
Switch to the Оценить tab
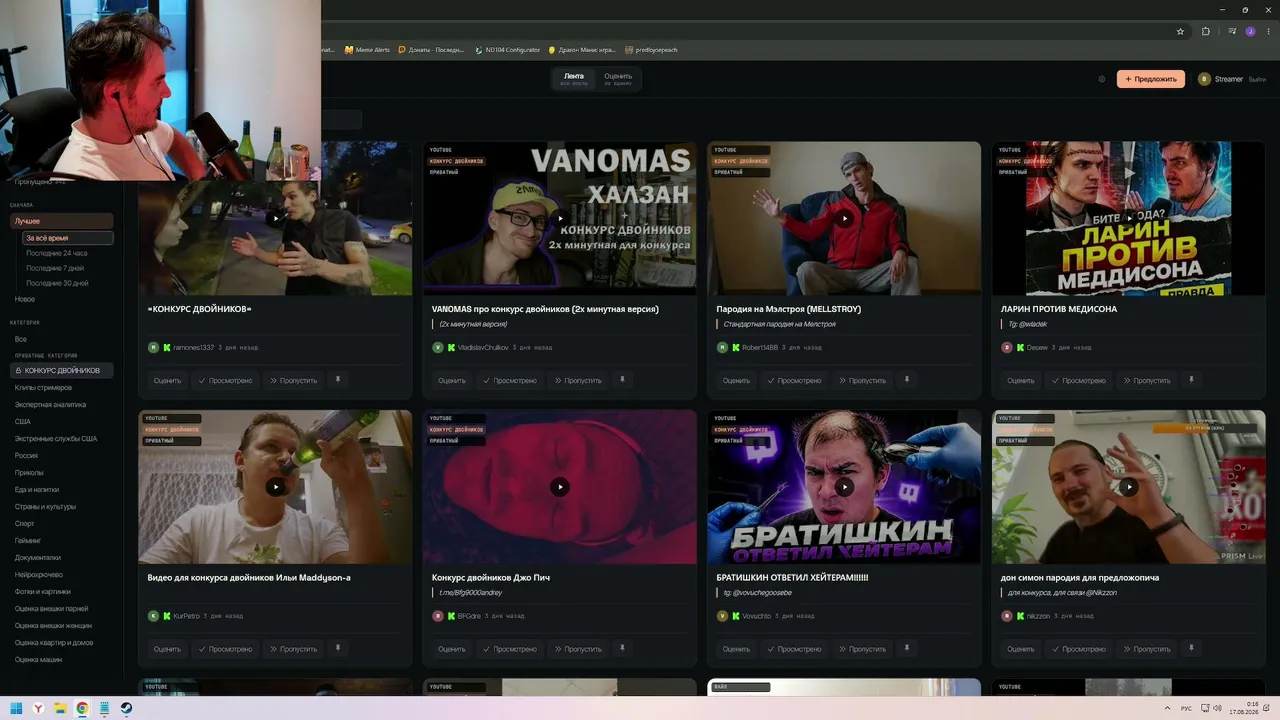[x=618, y=79]
